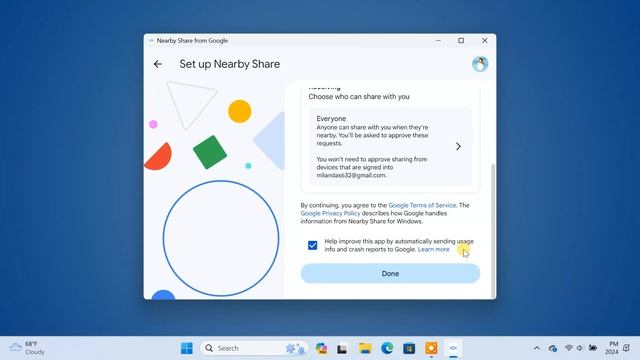Image resolution: width=640 pixels, height=360 pixels.
Task: Show hidden system tray icons
Action: tap(537, 348)
